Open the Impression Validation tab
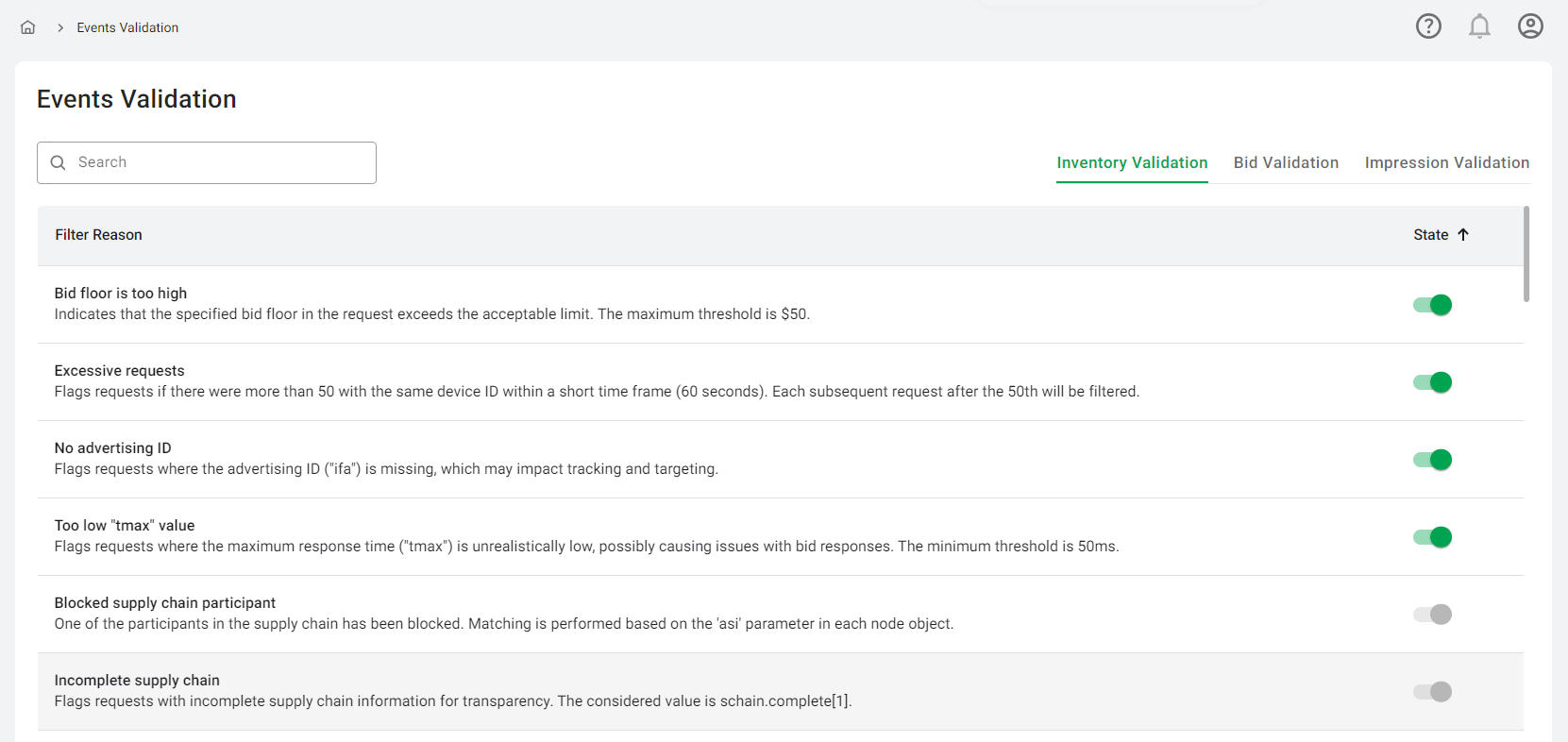 click(1446, 162)
